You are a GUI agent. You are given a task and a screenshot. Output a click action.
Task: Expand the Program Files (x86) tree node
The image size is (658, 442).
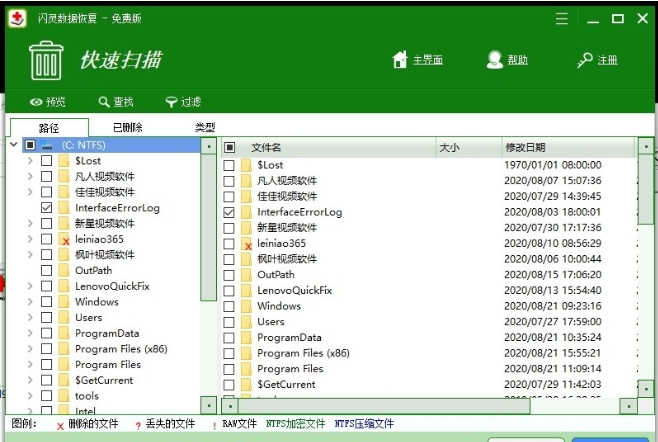tap(30, 349)
